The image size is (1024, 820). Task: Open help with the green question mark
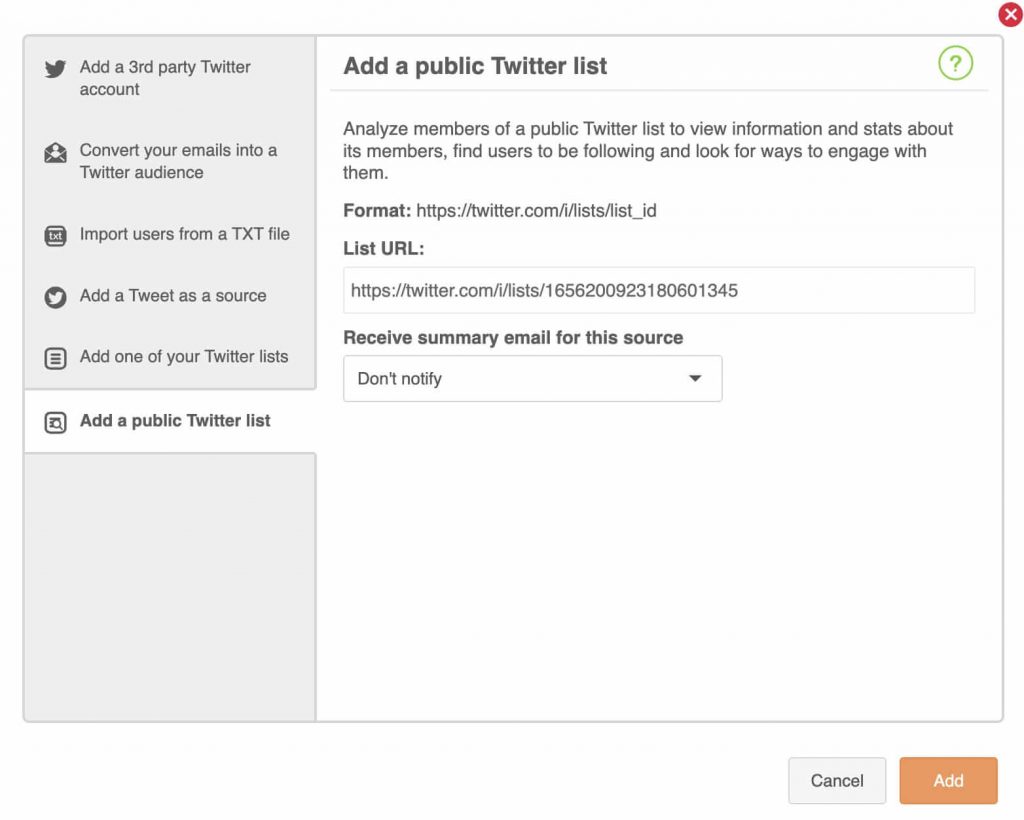(955, 63)
